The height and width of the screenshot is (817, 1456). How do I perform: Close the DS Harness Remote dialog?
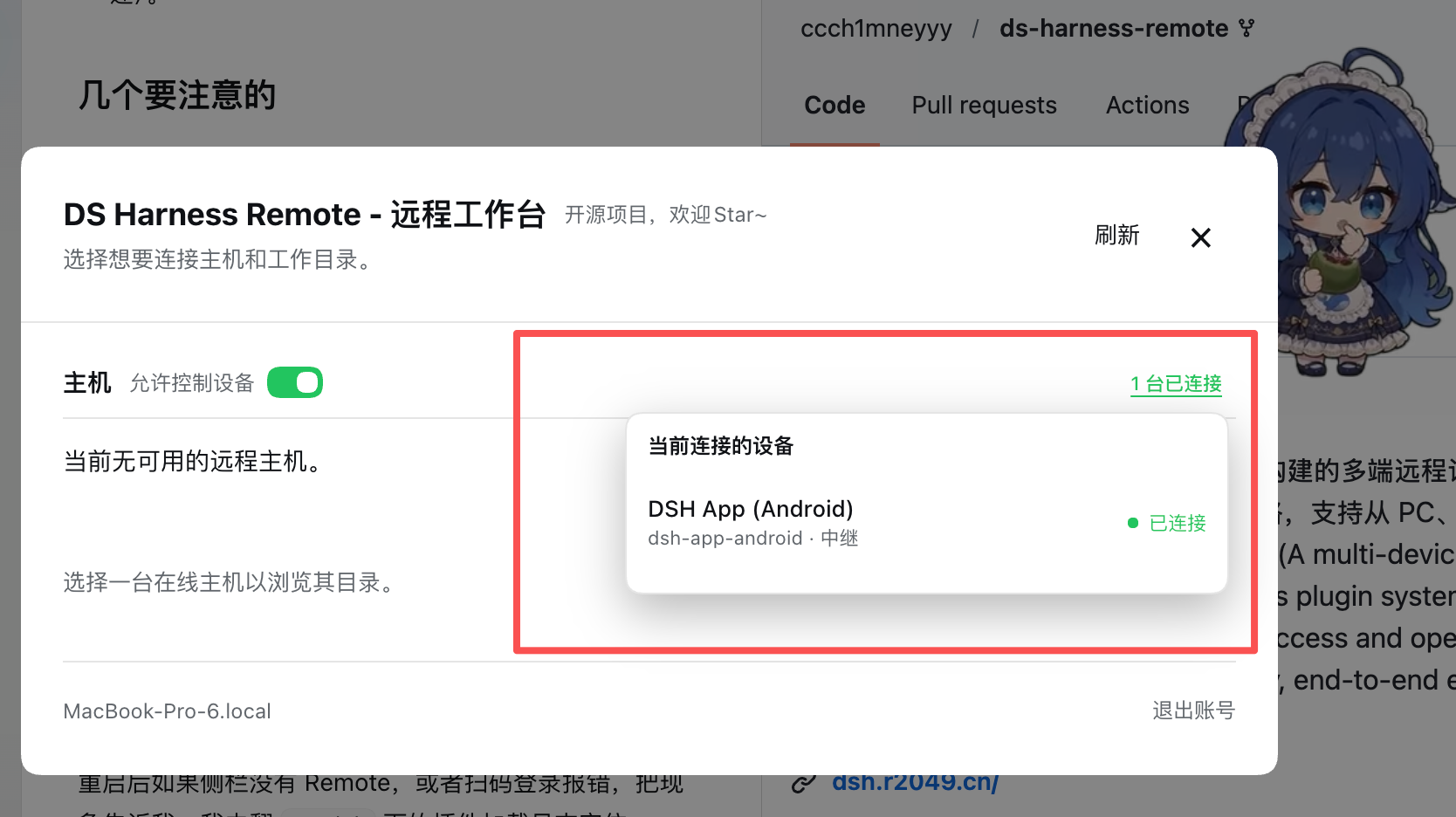[1200, 237]
